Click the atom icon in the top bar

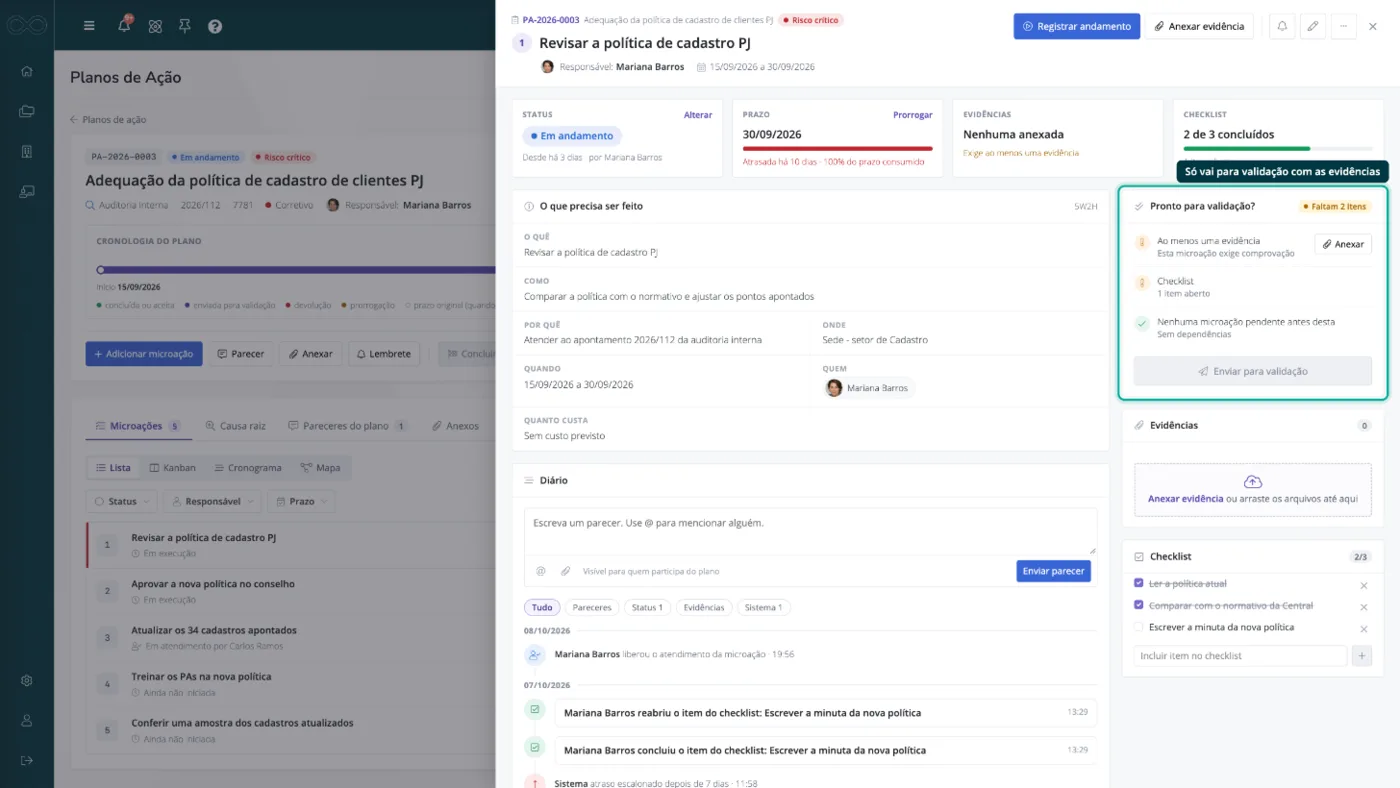[x=155, y=26]
